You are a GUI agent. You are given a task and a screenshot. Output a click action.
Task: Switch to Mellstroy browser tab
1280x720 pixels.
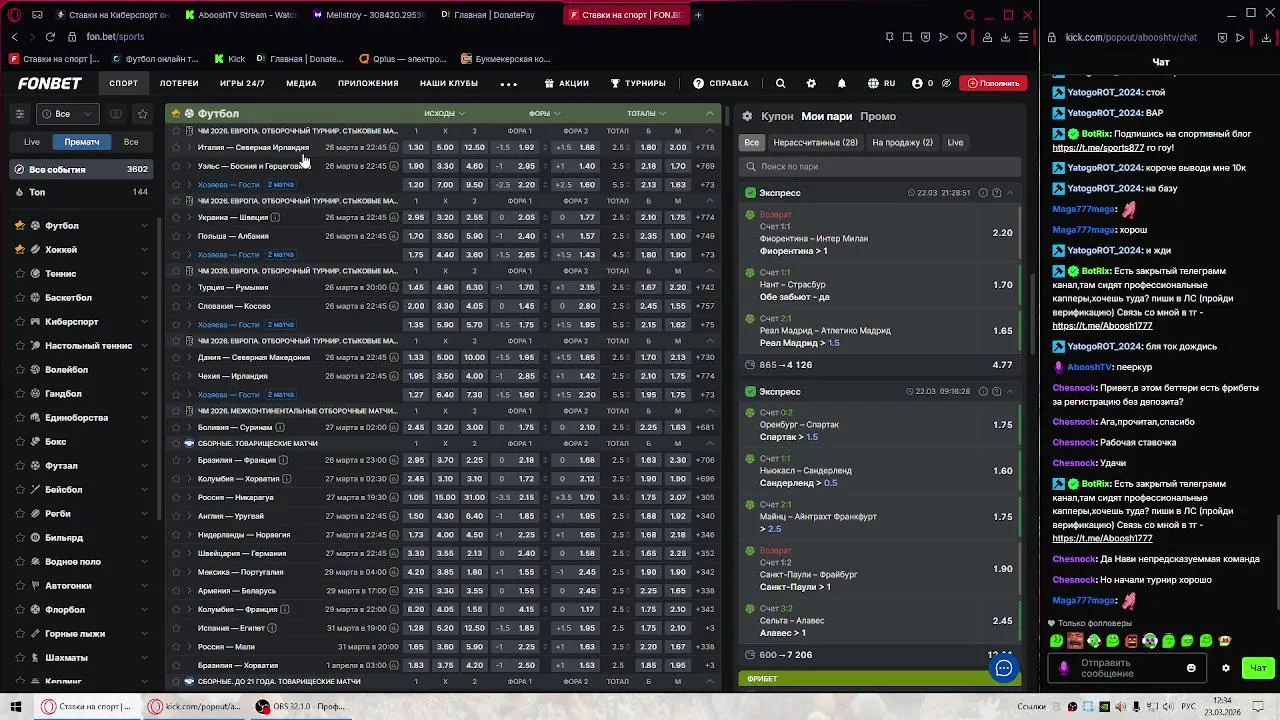[369, 15]
